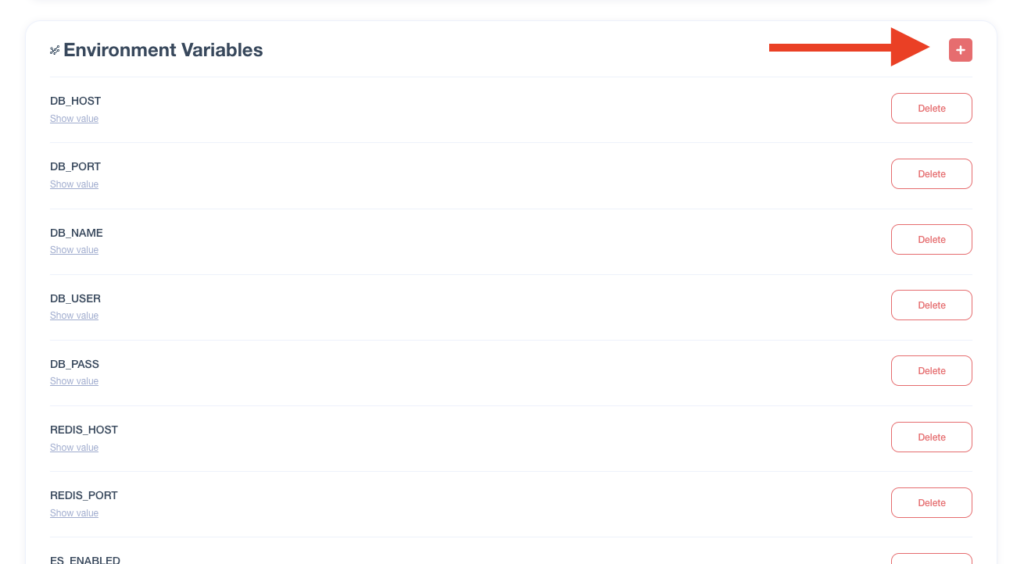Delete the DB_NAME variable
This screenshot has height=564, width=1024.
[931, 240]
